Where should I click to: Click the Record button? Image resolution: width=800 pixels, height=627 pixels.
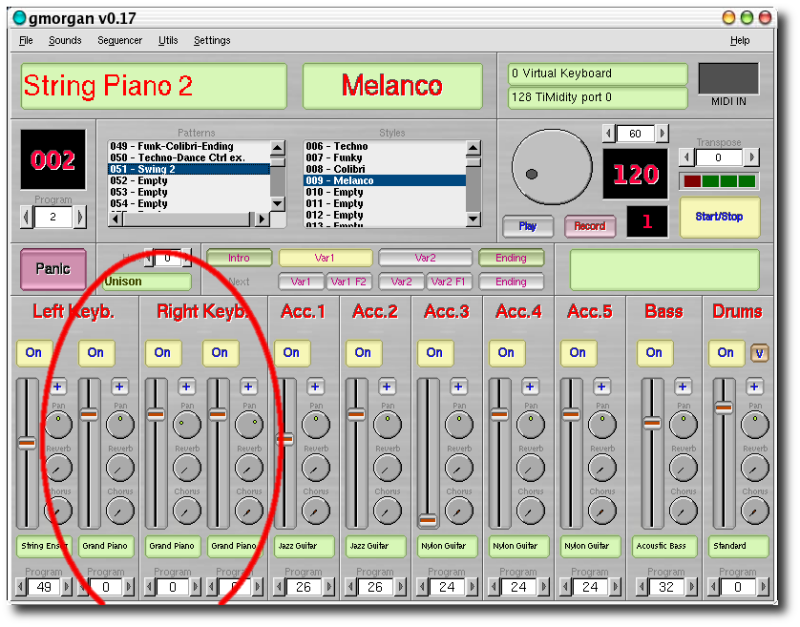(589, 226)
